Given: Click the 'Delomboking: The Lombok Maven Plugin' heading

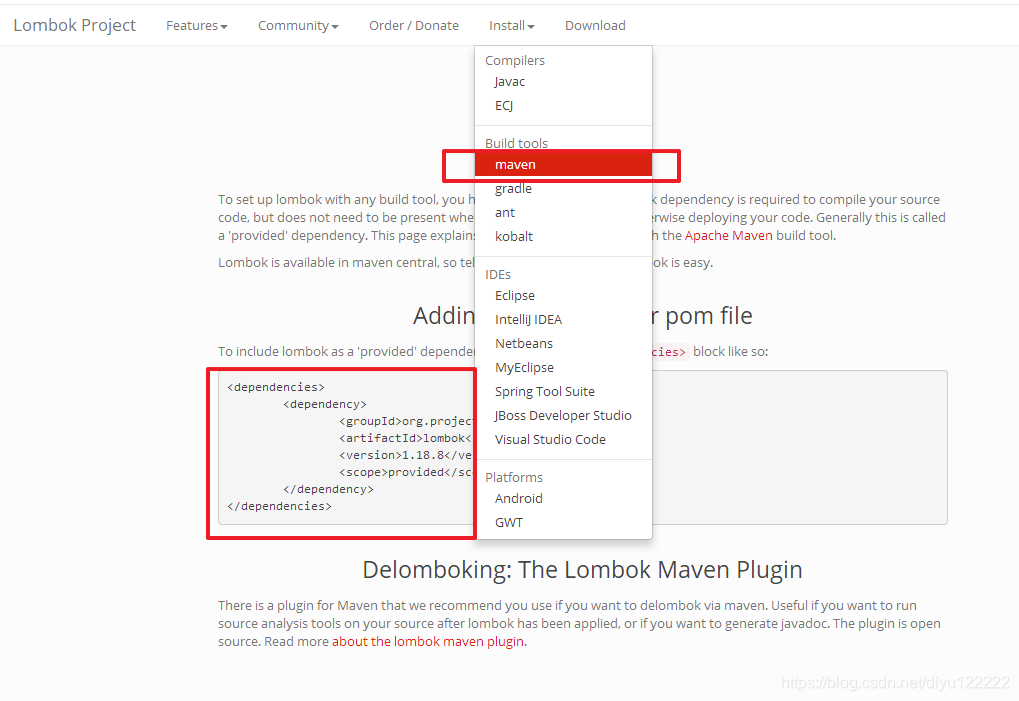Looking at the screenshot, I should point(582,569).
